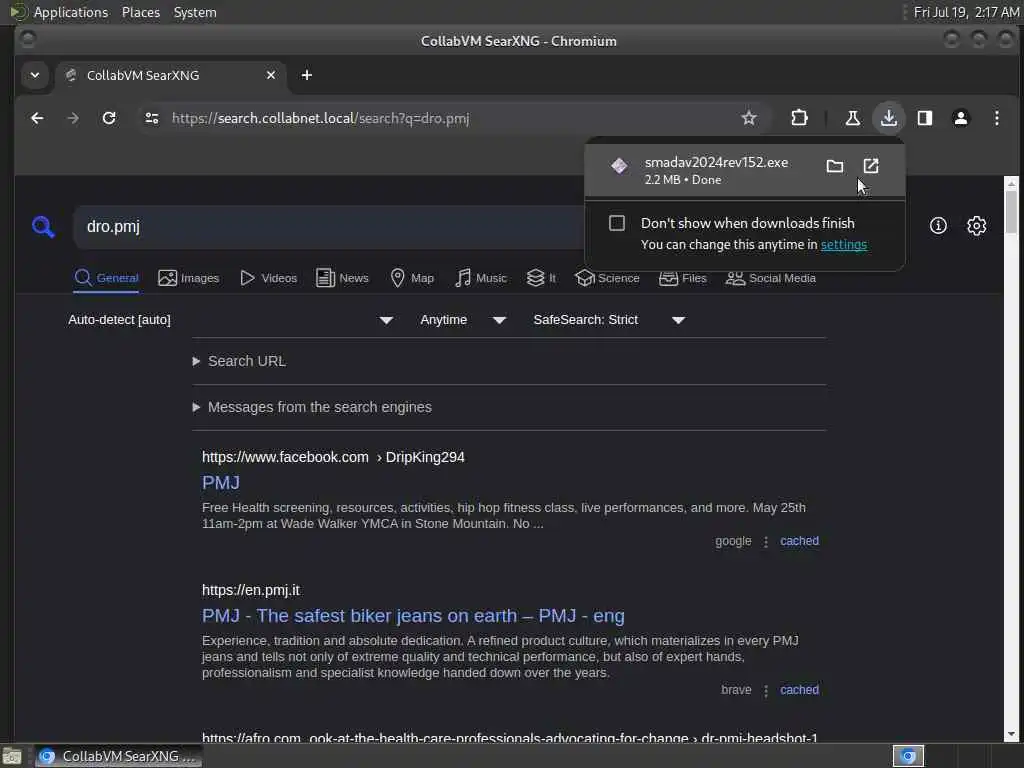Image resolution: width=1024 pixels, height=768 pixels.
Task: Select the General search tab
Action: pos(106,278)
